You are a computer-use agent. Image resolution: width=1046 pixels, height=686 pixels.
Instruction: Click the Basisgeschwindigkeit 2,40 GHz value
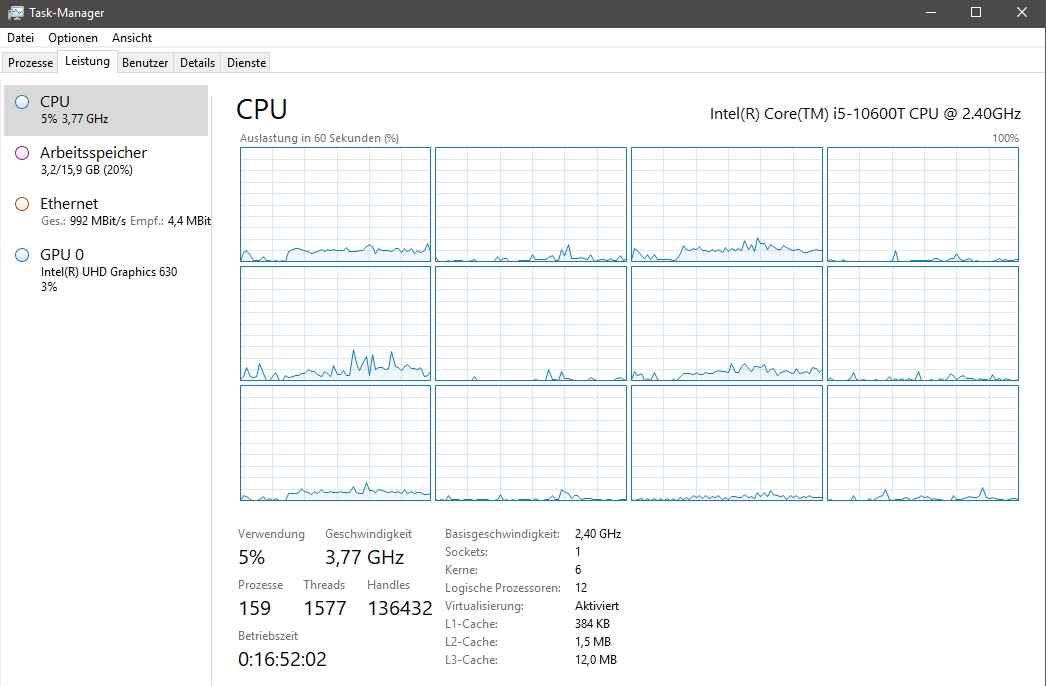click(x=598, y=534)
